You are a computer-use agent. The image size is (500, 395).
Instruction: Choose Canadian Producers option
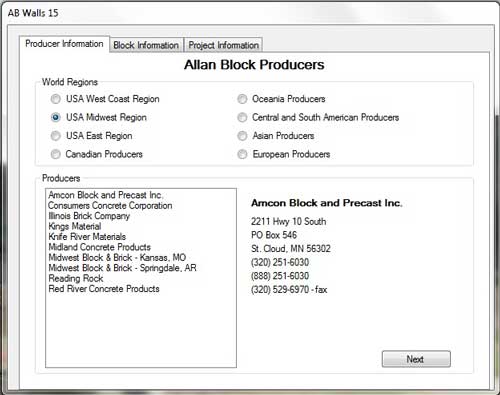(56, 154)
